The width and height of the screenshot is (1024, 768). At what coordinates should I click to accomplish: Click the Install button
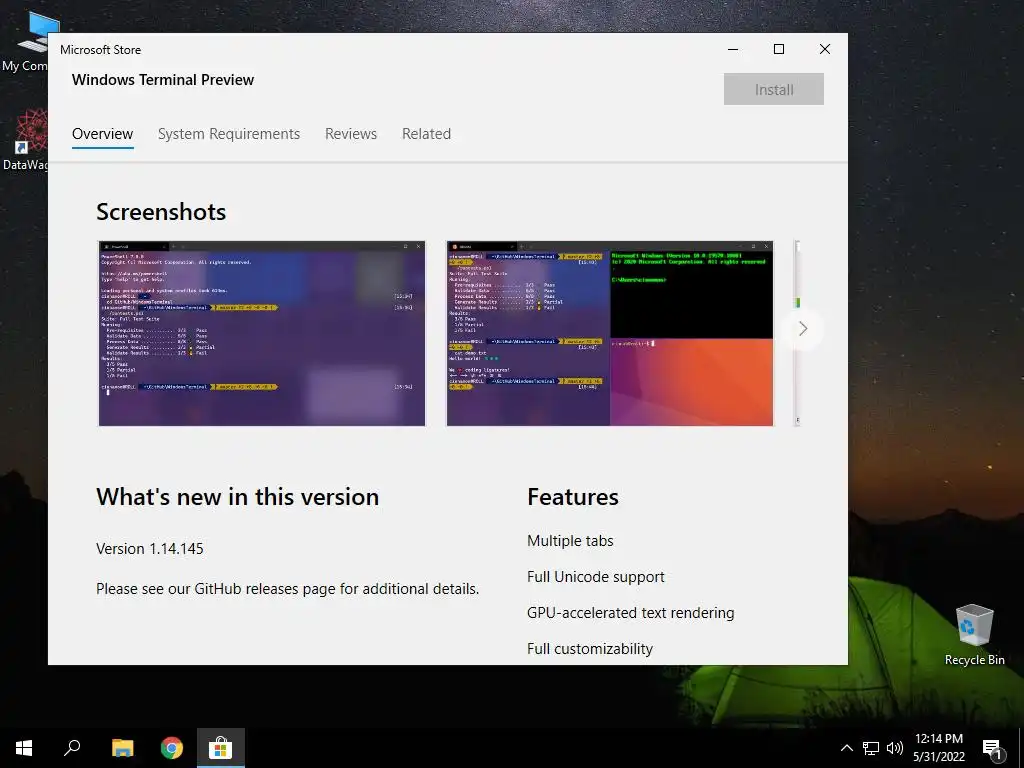pos(773,89)
